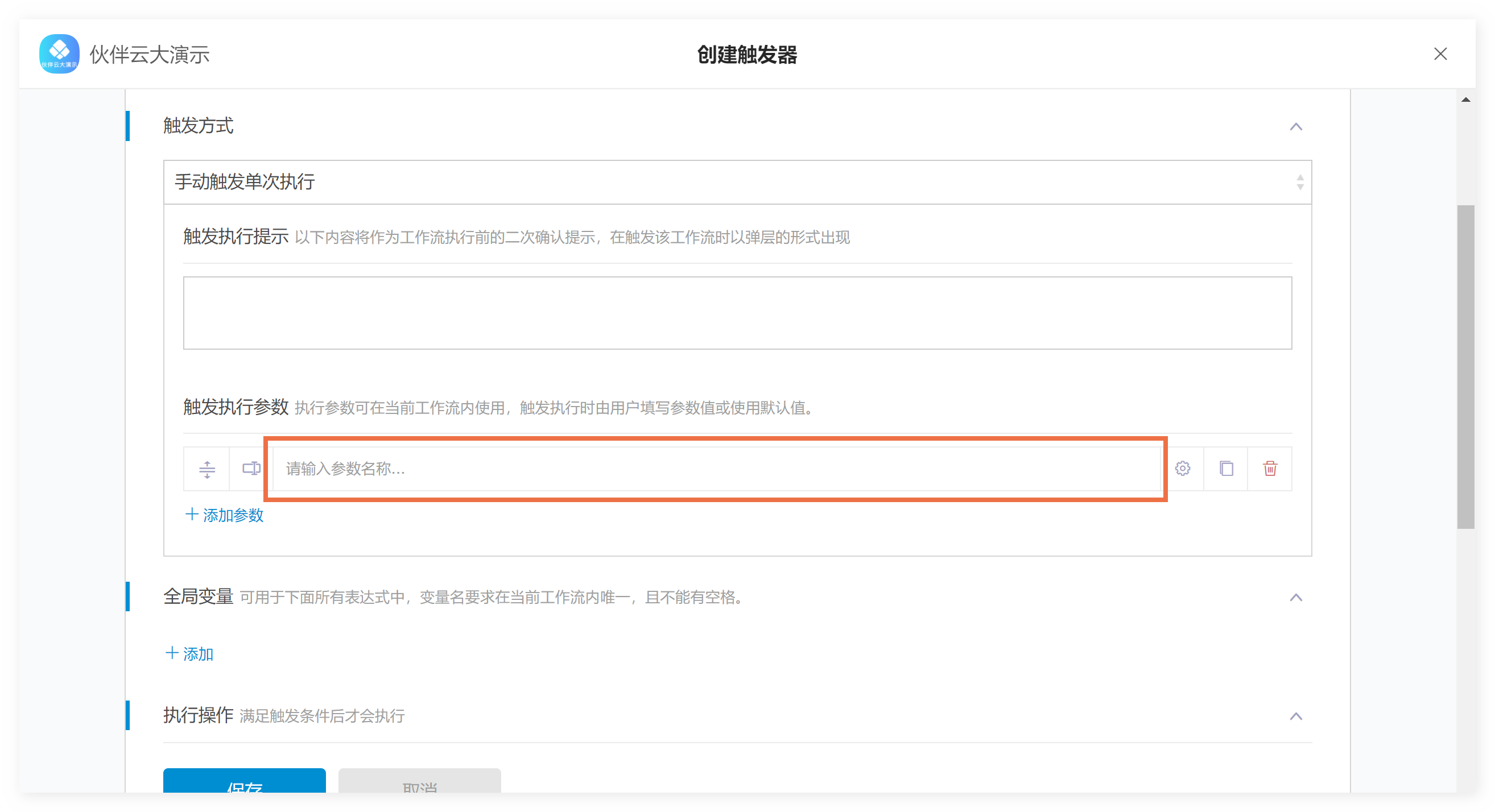Open parameter settings gear icon

pos(1182,469)
